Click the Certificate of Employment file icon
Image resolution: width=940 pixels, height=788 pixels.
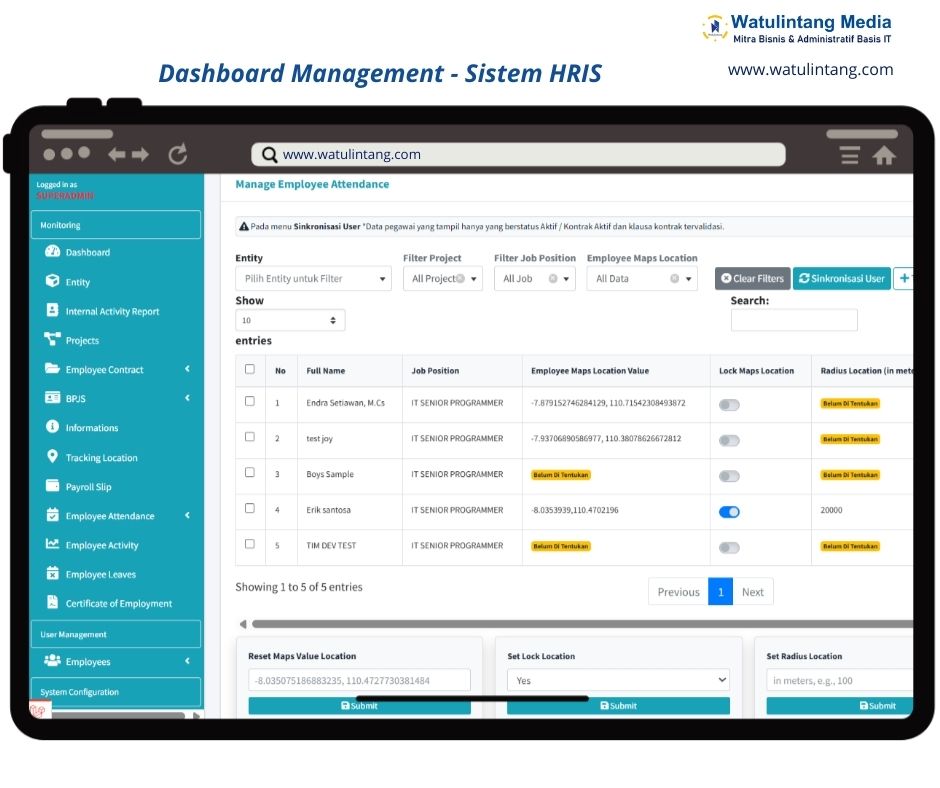pos(53,601)
